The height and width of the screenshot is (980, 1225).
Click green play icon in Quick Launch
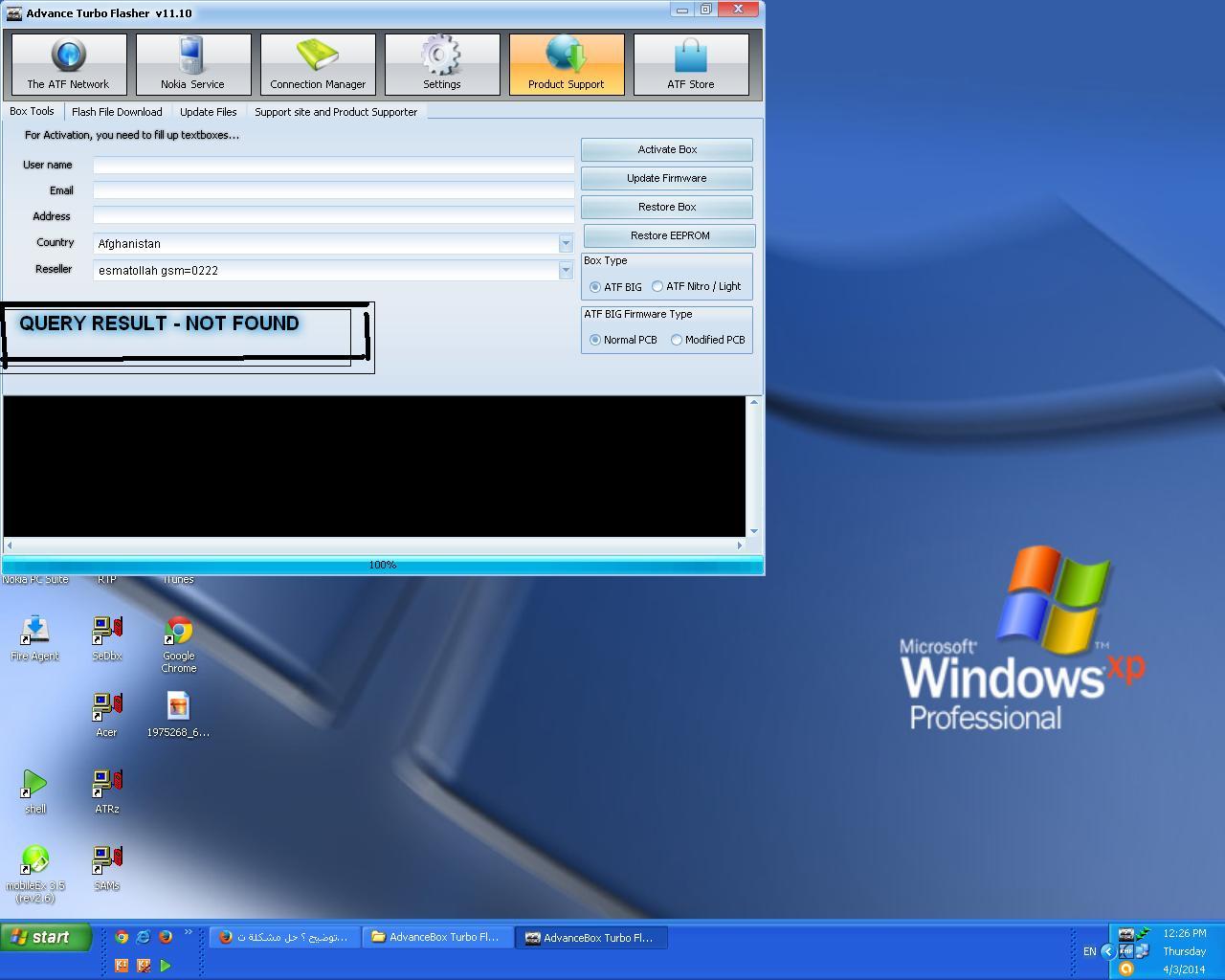point(166,966)
